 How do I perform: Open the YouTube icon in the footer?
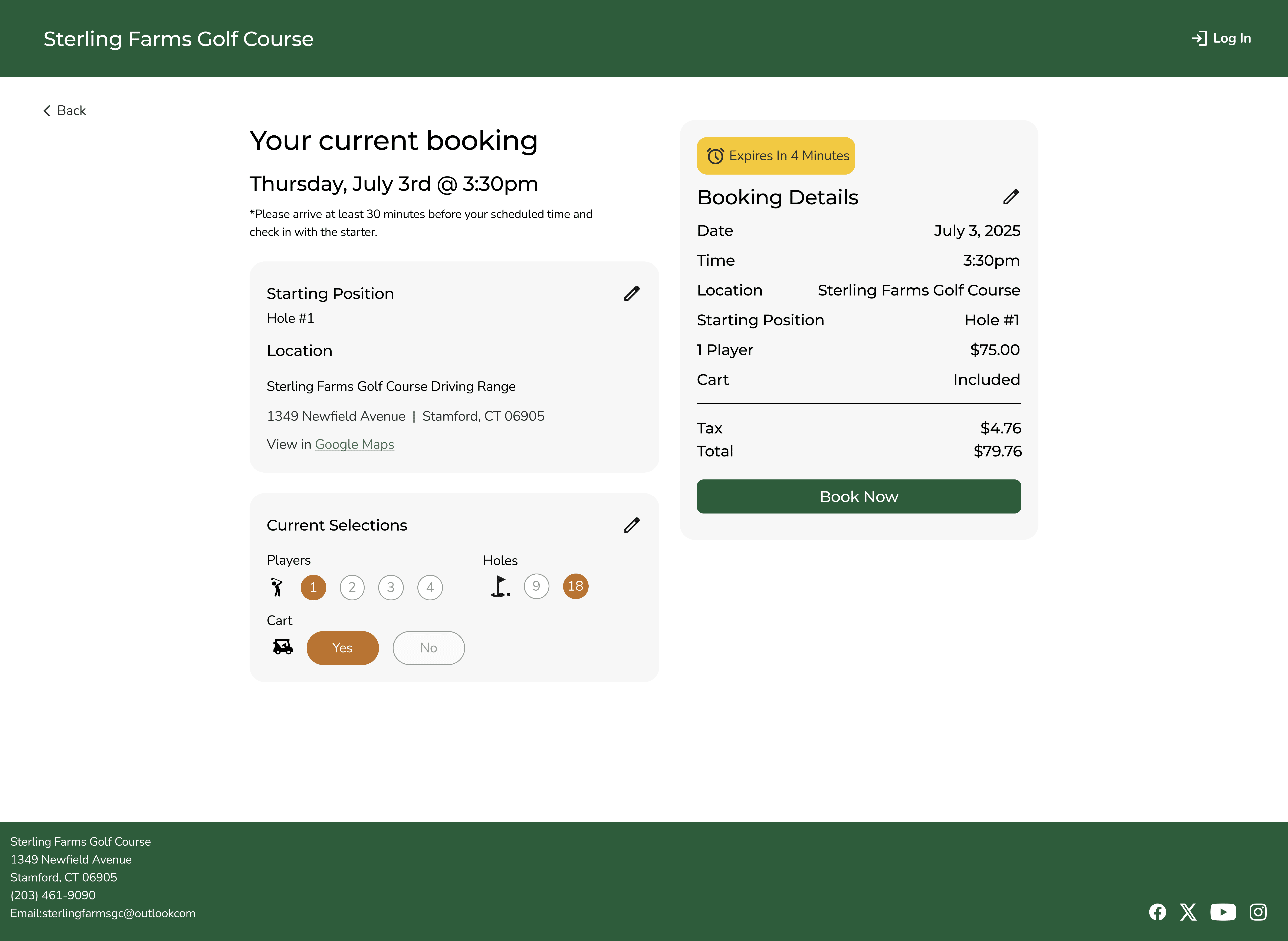tap(1223, 912)
